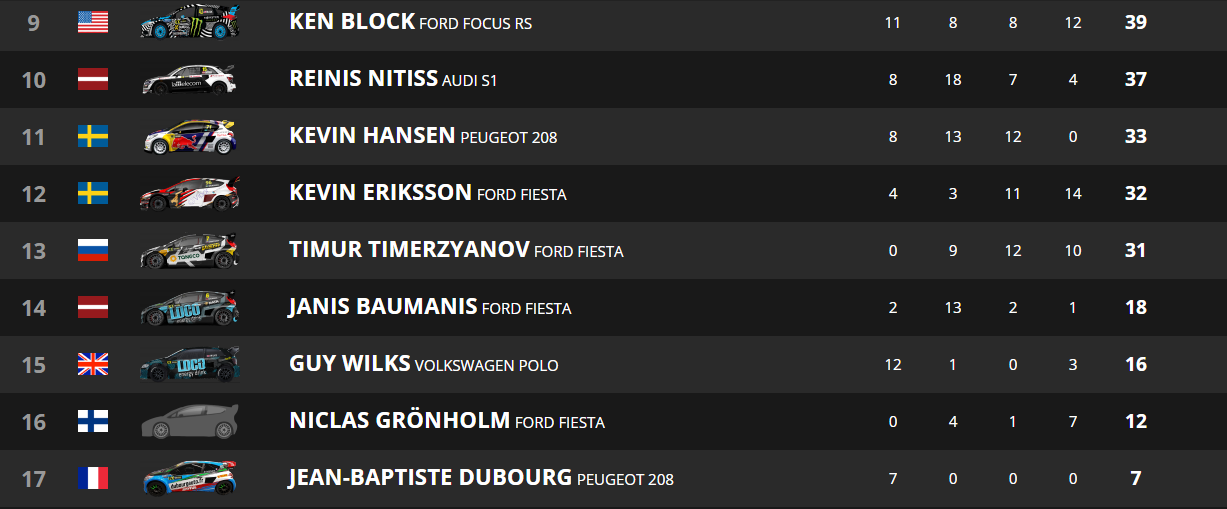This screenshot has height=509, width=1227.
Task: Click Ken Block's Ford Focus RS car image
Action: (x=190, y=22)
